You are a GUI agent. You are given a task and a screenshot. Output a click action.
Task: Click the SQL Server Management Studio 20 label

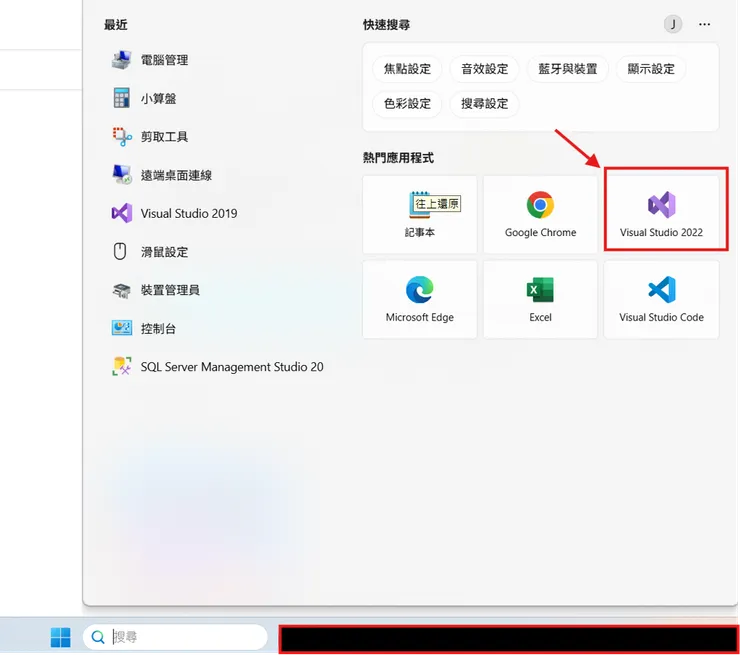click(232, 367)
